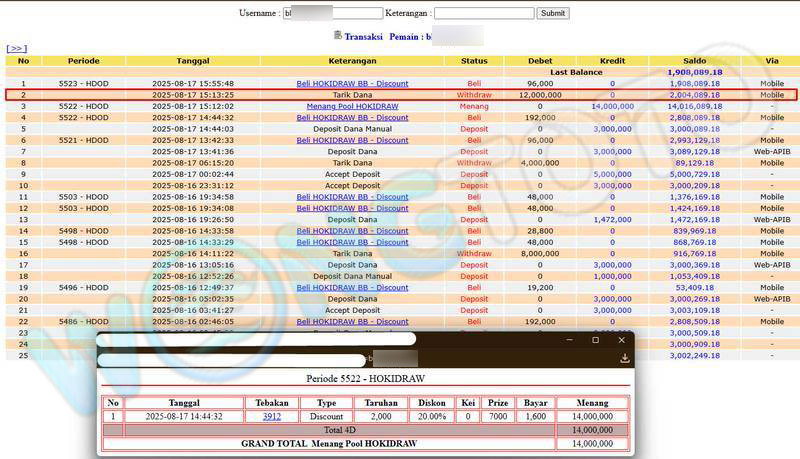This screenshot has width=800, height=459.
Task: Open Beli HOKIDRAW BB link at 14:44:32
Action: (352, 117)
